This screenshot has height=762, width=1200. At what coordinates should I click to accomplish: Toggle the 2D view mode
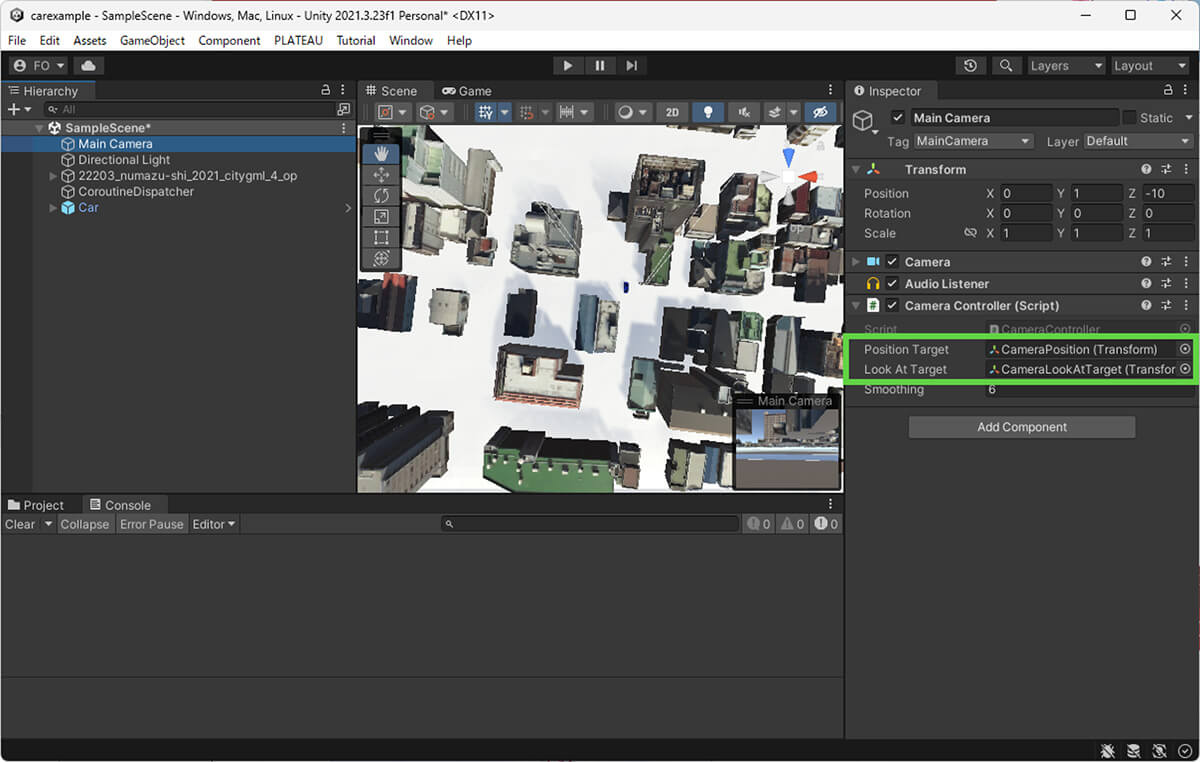(672, 112)
